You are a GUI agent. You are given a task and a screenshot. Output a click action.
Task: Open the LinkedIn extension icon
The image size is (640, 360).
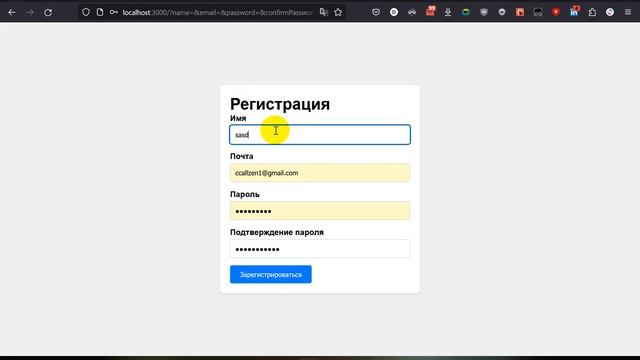point(574,11)
